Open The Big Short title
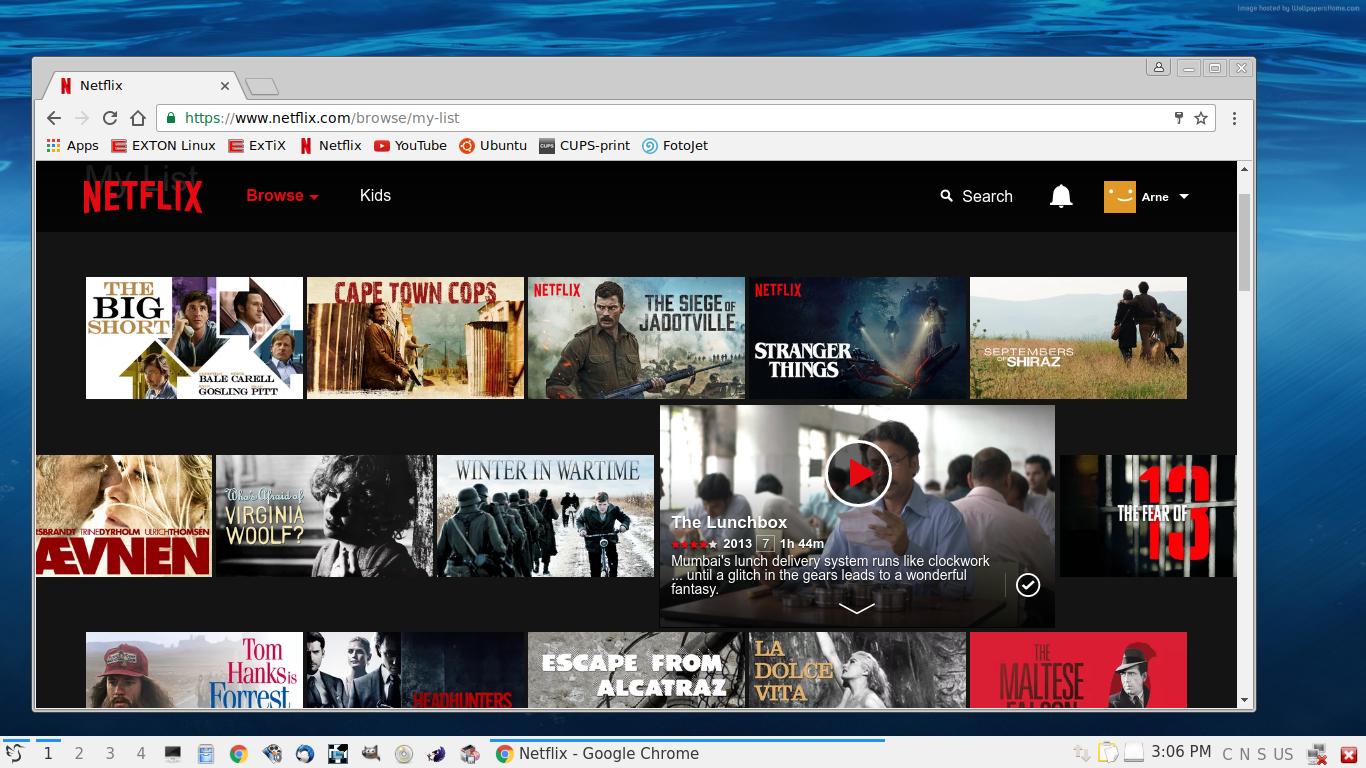This screenshot has width=1366, height=768. click(194, 338)
